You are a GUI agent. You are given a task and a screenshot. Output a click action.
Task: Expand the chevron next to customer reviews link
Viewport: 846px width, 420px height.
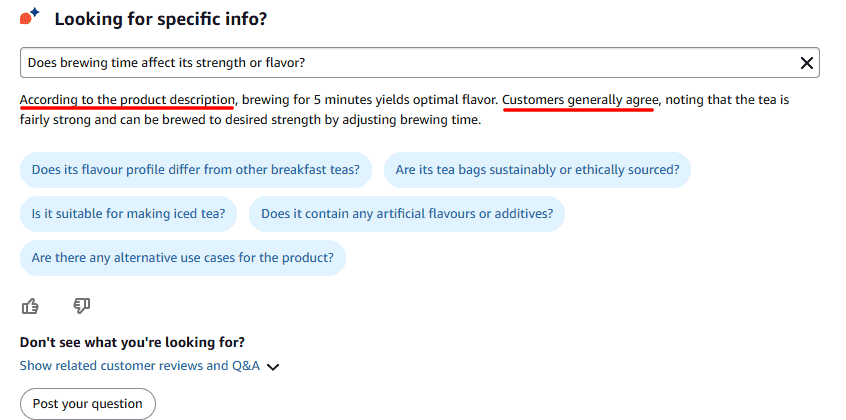(274, 367)
